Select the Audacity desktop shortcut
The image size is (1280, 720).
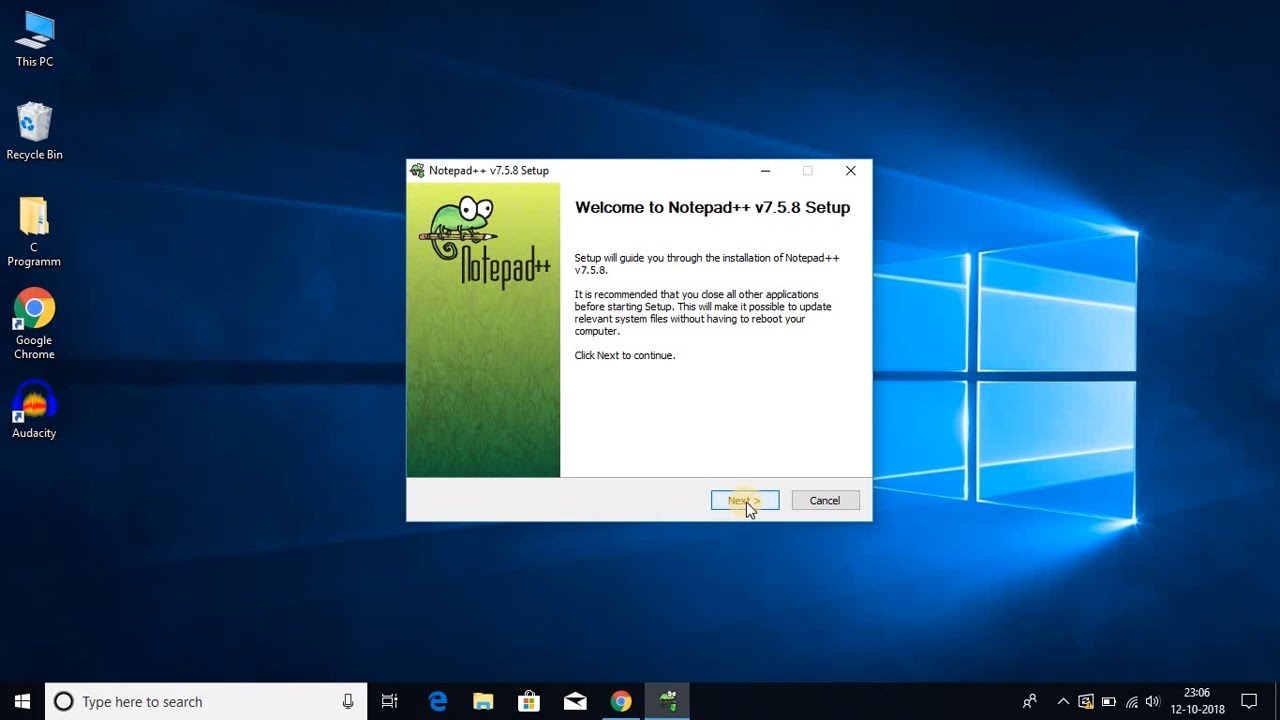34,410
